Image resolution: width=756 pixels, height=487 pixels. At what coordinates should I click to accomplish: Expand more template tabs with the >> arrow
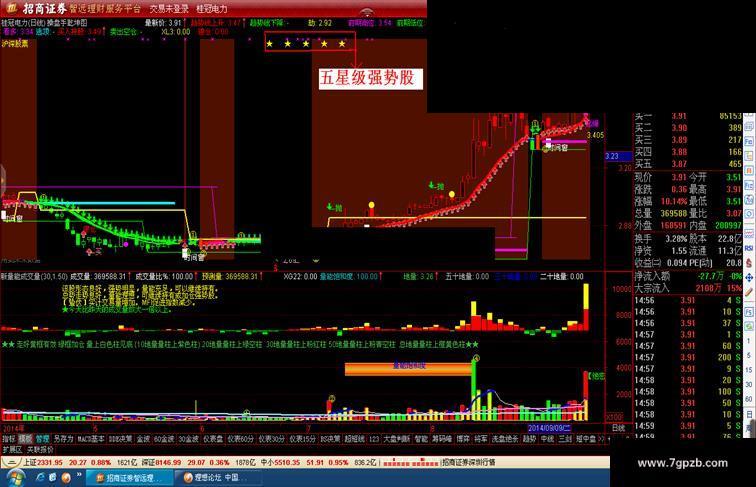[601, 439]
